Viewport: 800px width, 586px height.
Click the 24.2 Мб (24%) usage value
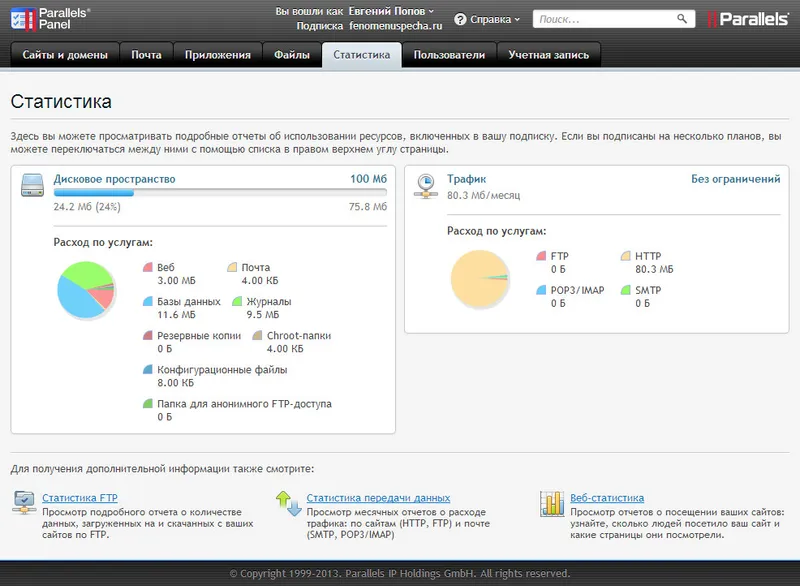click(87, 207)
